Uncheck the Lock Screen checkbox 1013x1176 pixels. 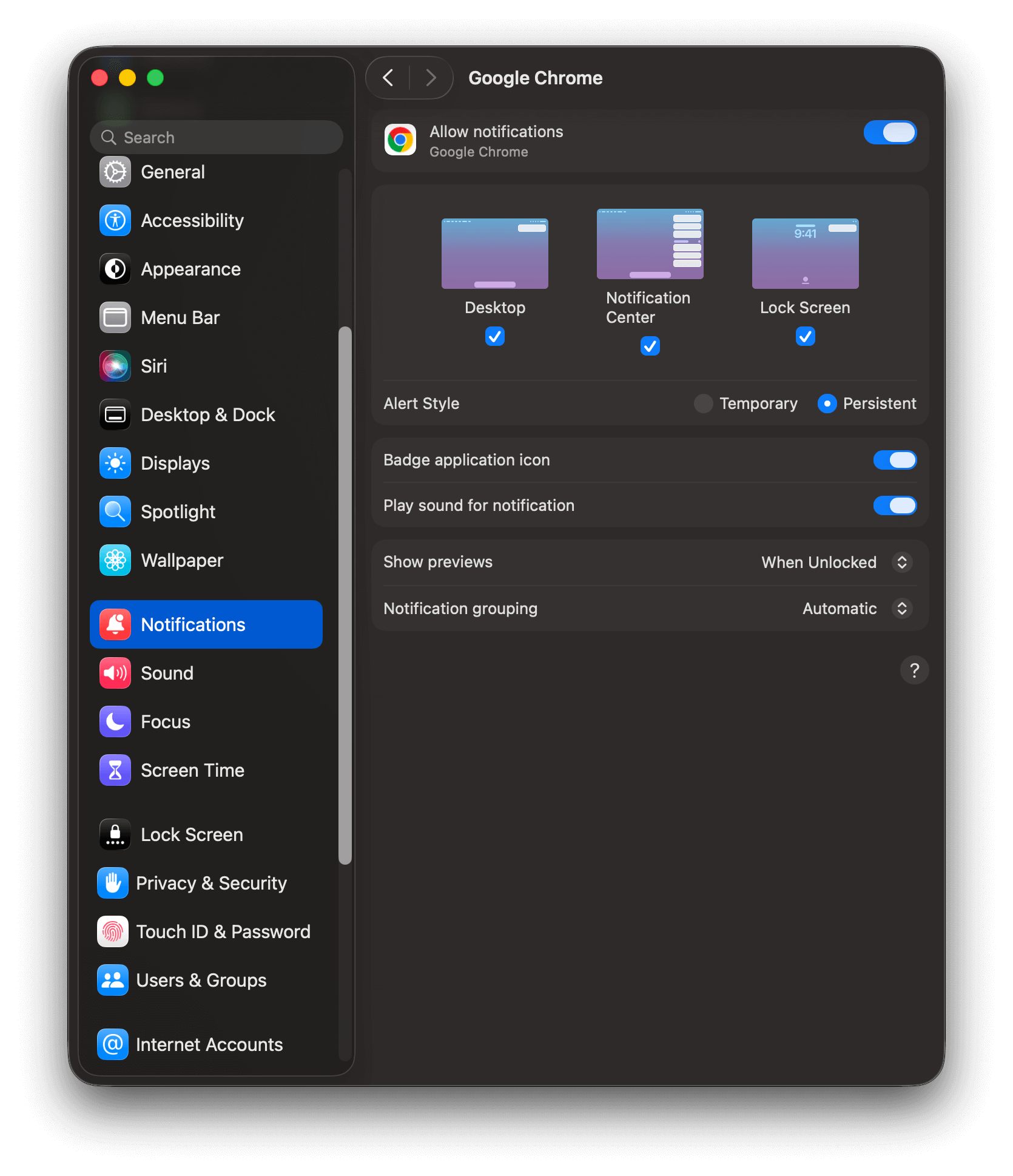coord(806,336)
